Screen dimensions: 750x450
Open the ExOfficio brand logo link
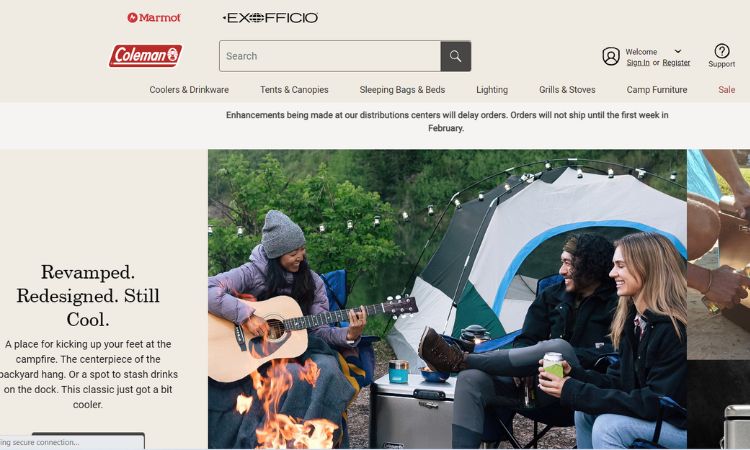coord(270,18)
